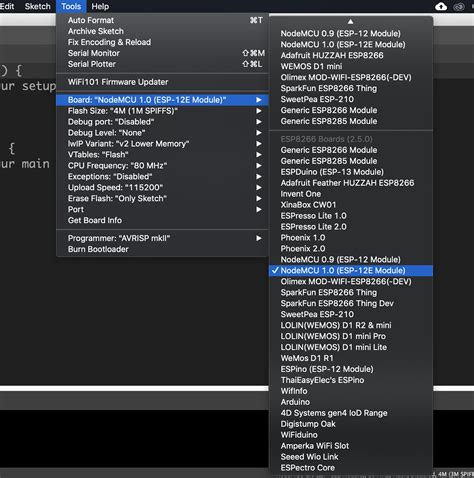Viewport: 474px width, 478px height.
Task: Click the scroll-up arrow atop board list
Action: pyautogui.click(x=350, y=22)
